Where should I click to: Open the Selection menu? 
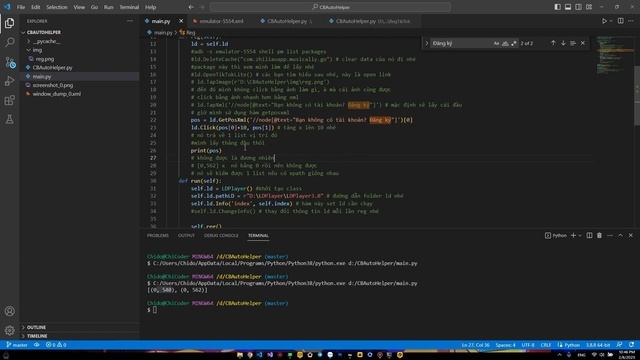point(57,7)
